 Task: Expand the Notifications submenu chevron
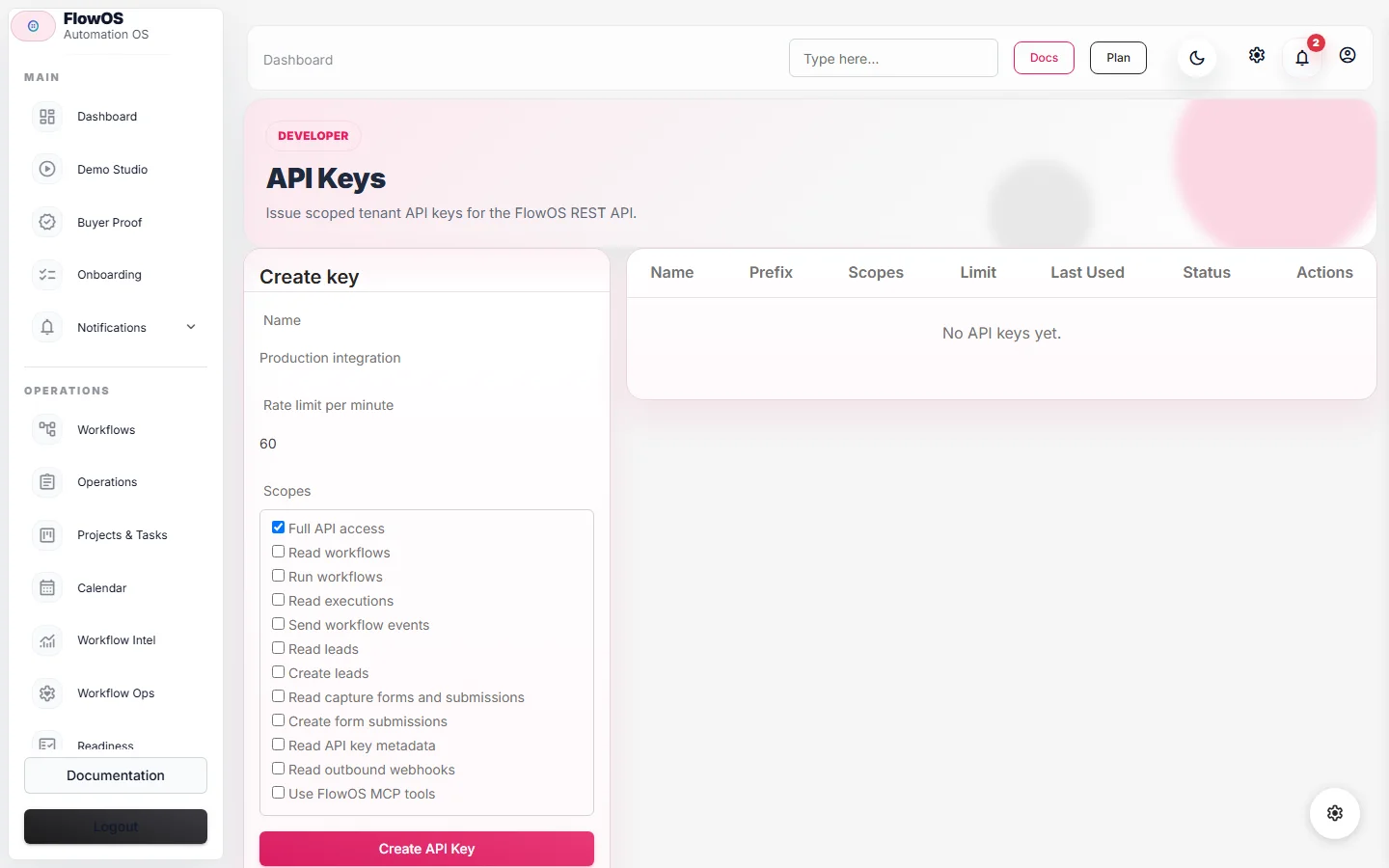191,327
